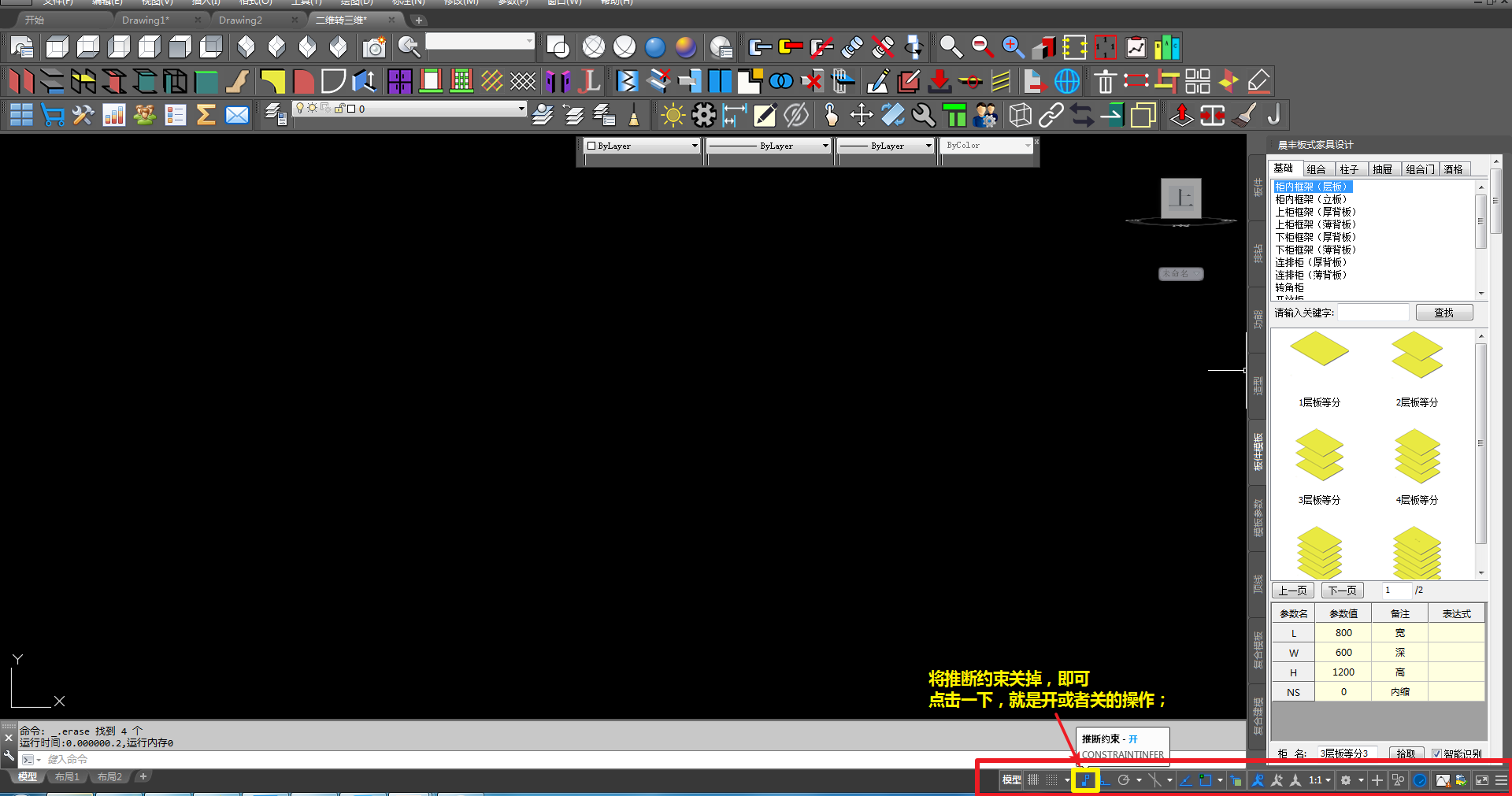Viewport: 1512px width, 796px height.
Task: Toggle the 智能识别 checkbox
Action: coord(1436,753)
